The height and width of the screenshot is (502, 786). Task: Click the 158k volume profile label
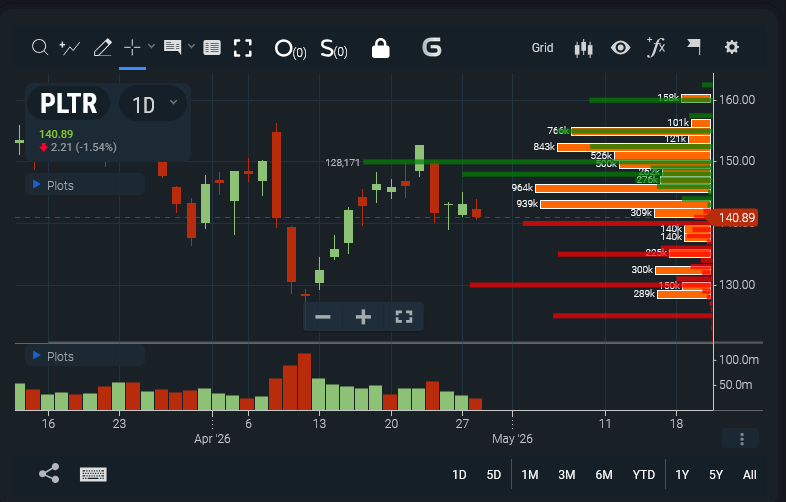point(668,97)
